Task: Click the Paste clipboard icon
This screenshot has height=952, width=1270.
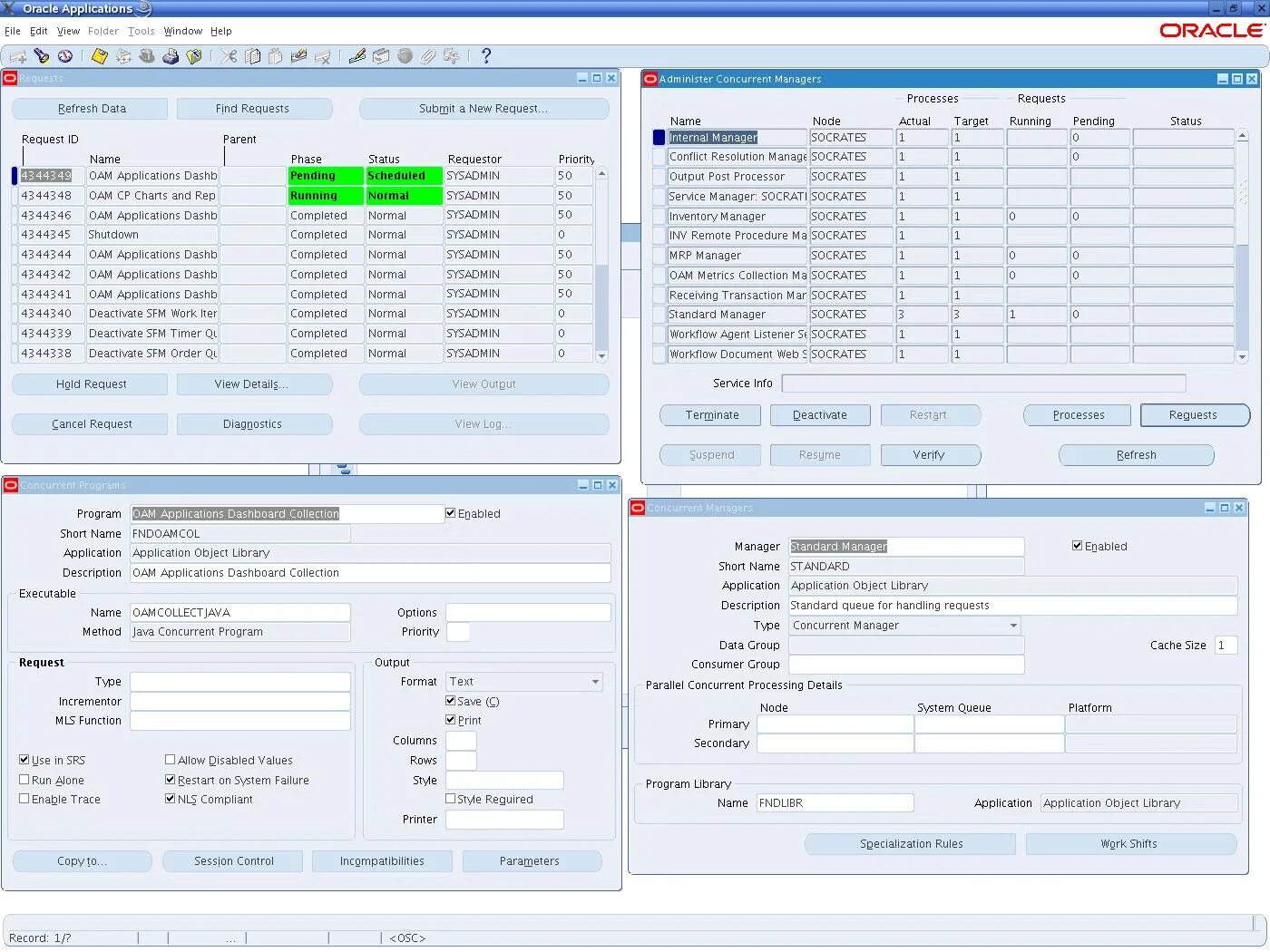Action: coord(276,56)
